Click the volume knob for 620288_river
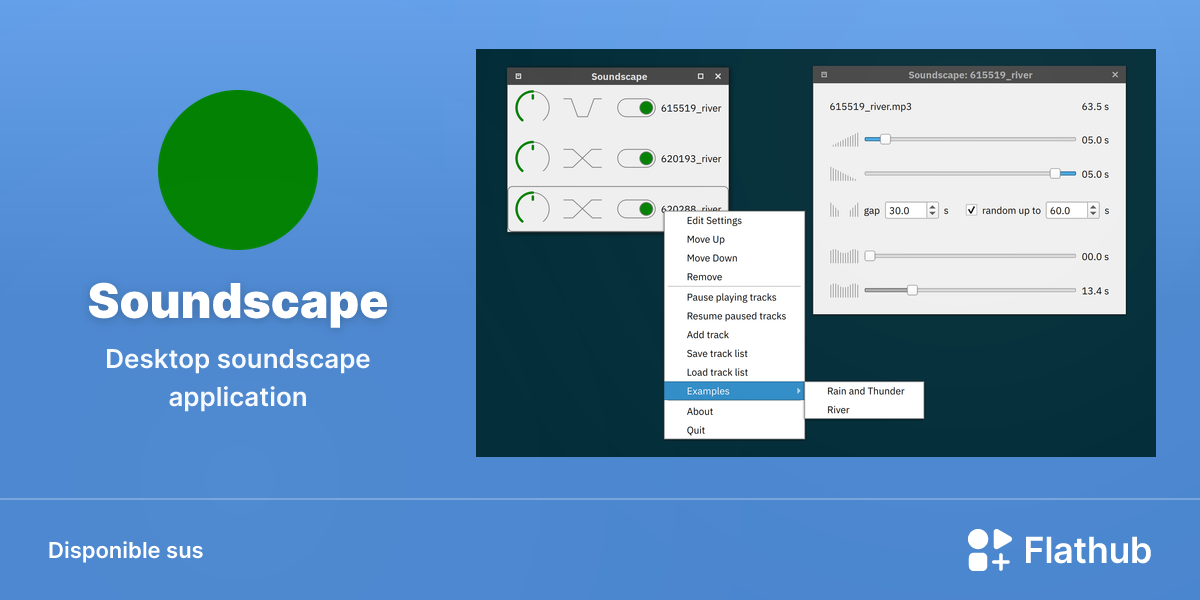Image resolution: width=1200 pixels, height=600 pixels. pos(532,208)
